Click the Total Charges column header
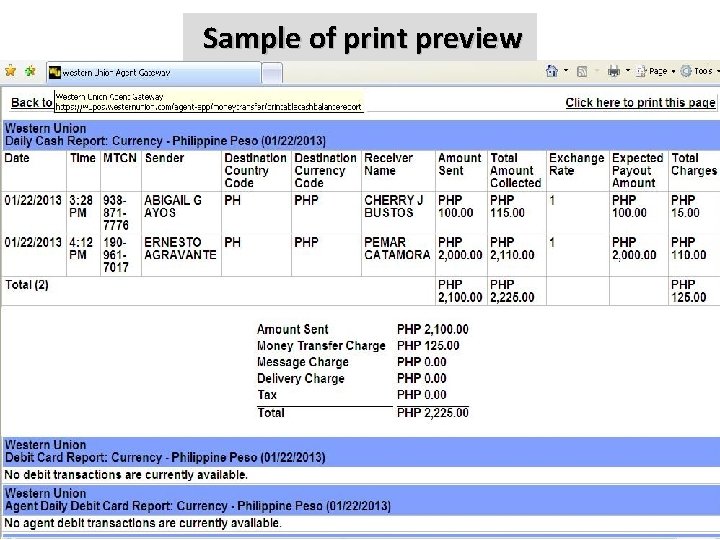This screenshot has height=540, width=720. pos(694,164)
